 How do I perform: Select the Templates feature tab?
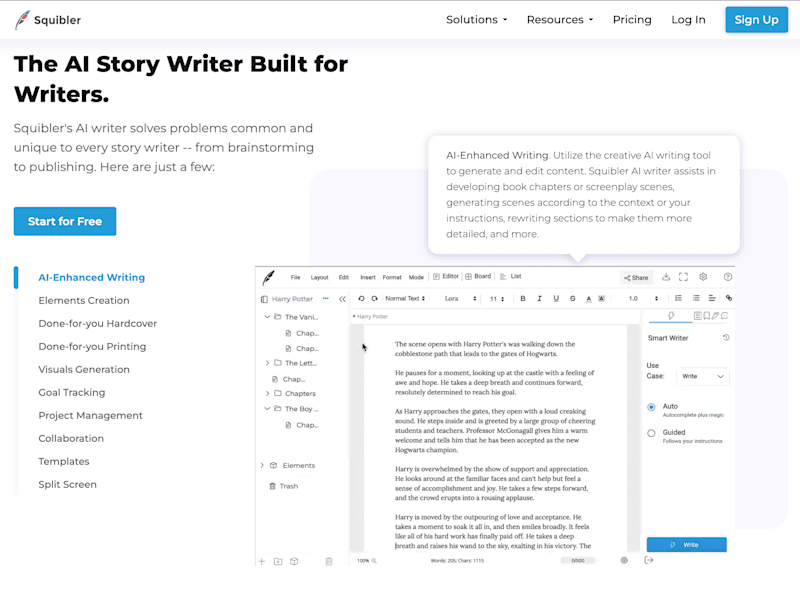tap(64, 461)
